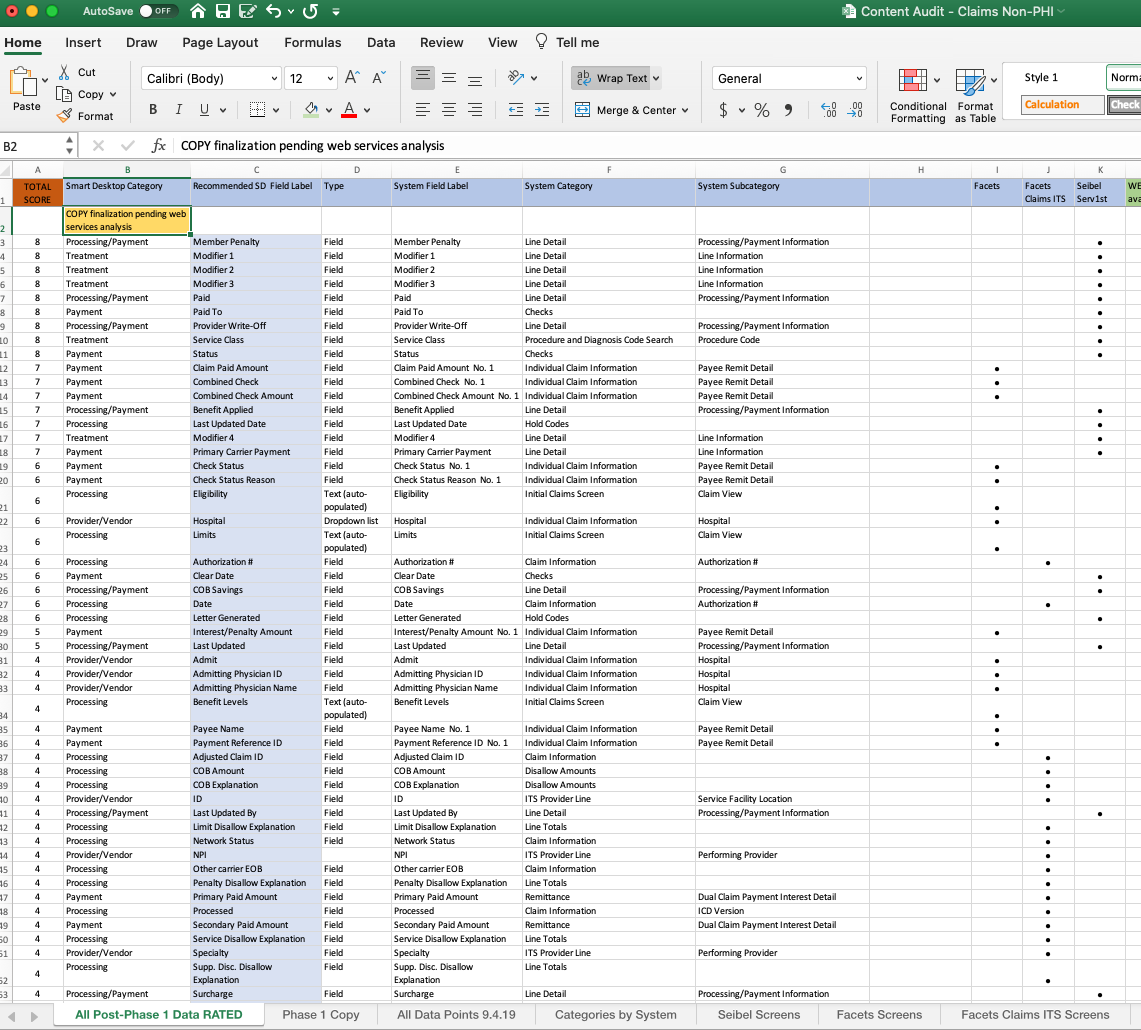The image size is (1141, 1030).
Task: Expand Paste options arrow
Action: tap(45, 81)
